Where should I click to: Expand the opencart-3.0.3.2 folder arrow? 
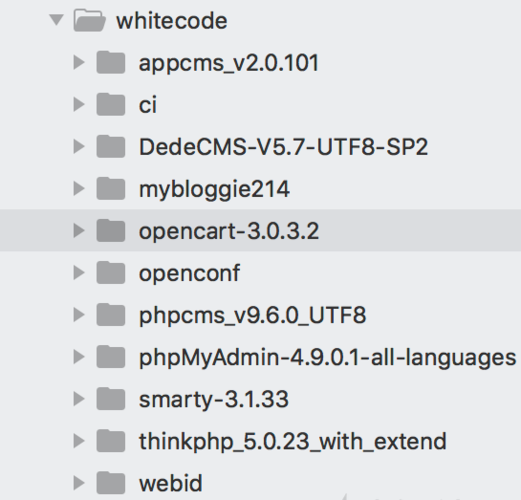tap(79, 230)
